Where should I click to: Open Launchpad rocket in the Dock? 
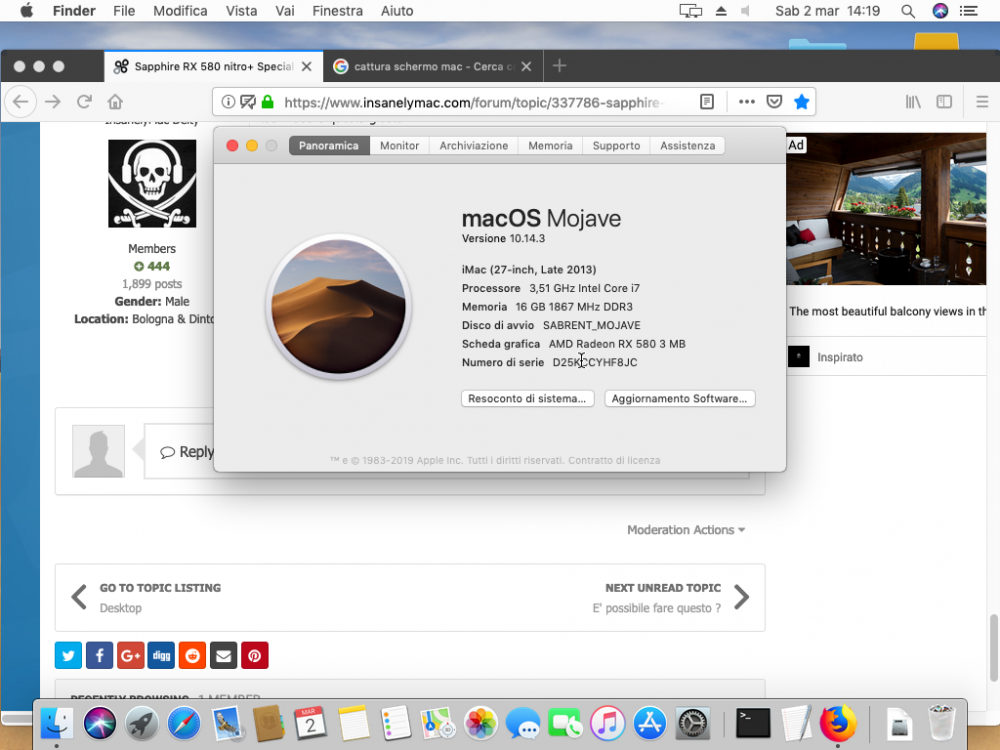142,724
